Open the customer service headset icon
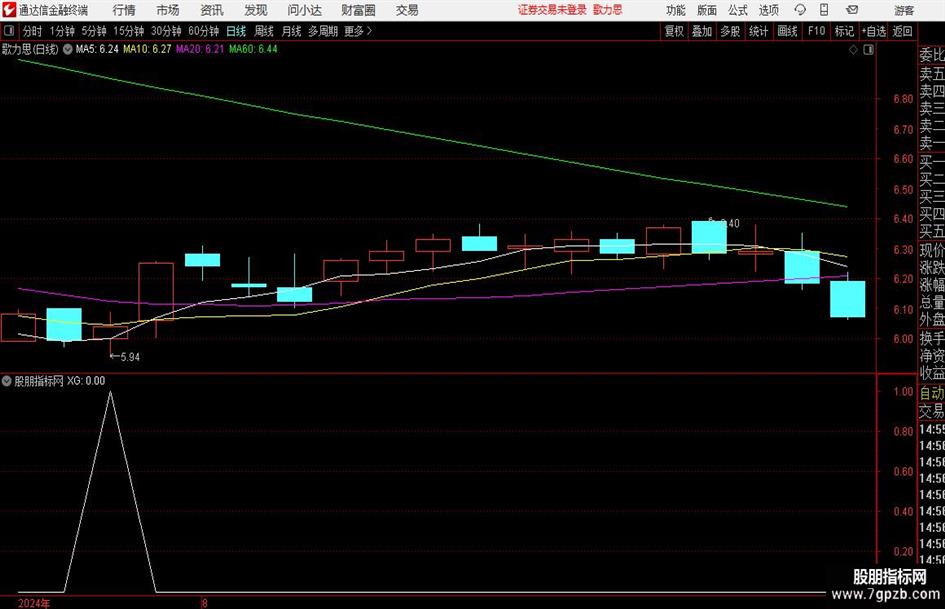Viewport: 945px width, 609px height. (800, 10)
